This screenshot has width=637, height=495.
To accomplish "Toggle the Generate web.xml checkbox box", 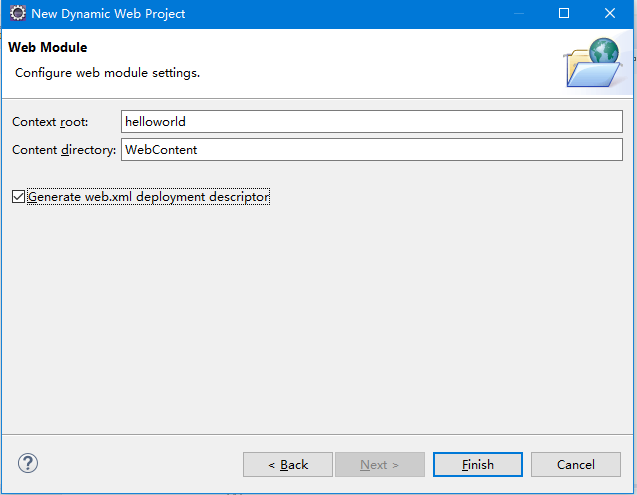I will click(x=18, y=197).
